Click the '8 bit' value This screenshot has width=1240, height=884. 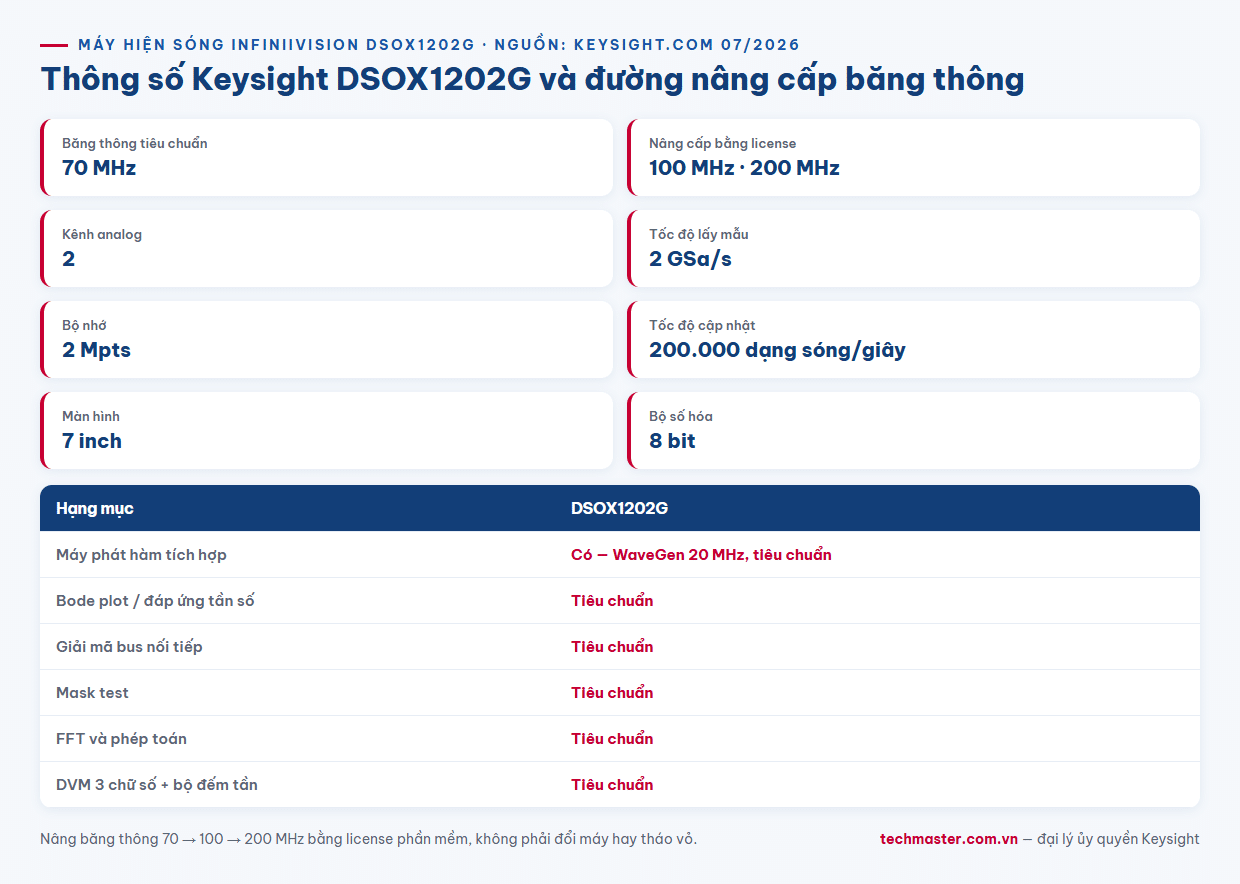coord(672,441)
